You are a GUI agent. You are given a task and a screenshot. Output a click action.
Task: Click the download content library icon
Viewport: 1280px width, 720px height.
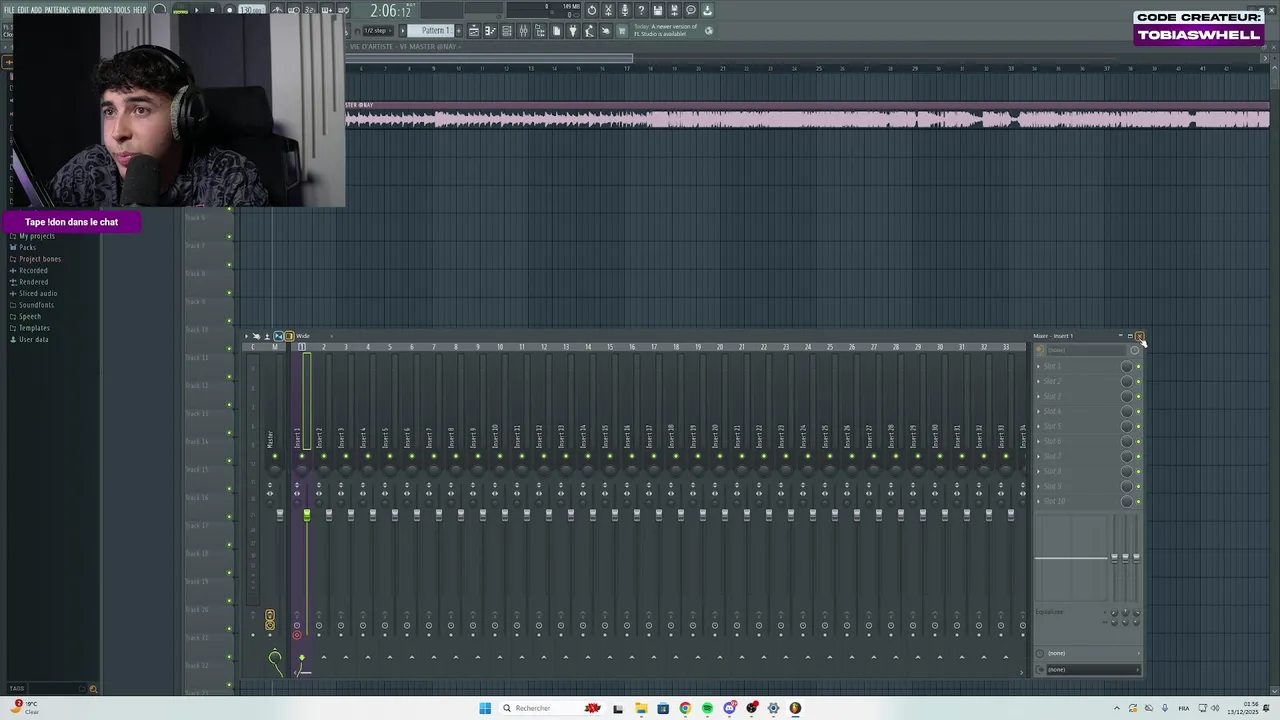tap(707, 10)
